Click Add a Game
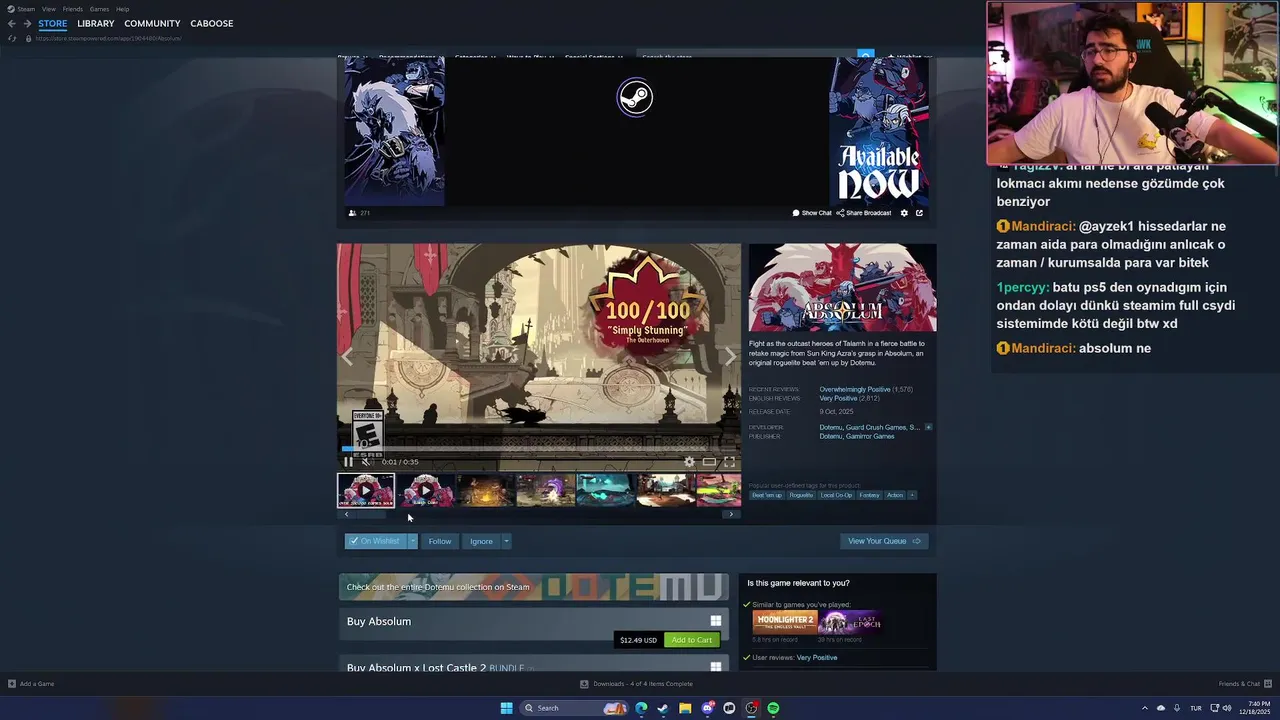1280x720 pixels. click(x=31, y=684)
